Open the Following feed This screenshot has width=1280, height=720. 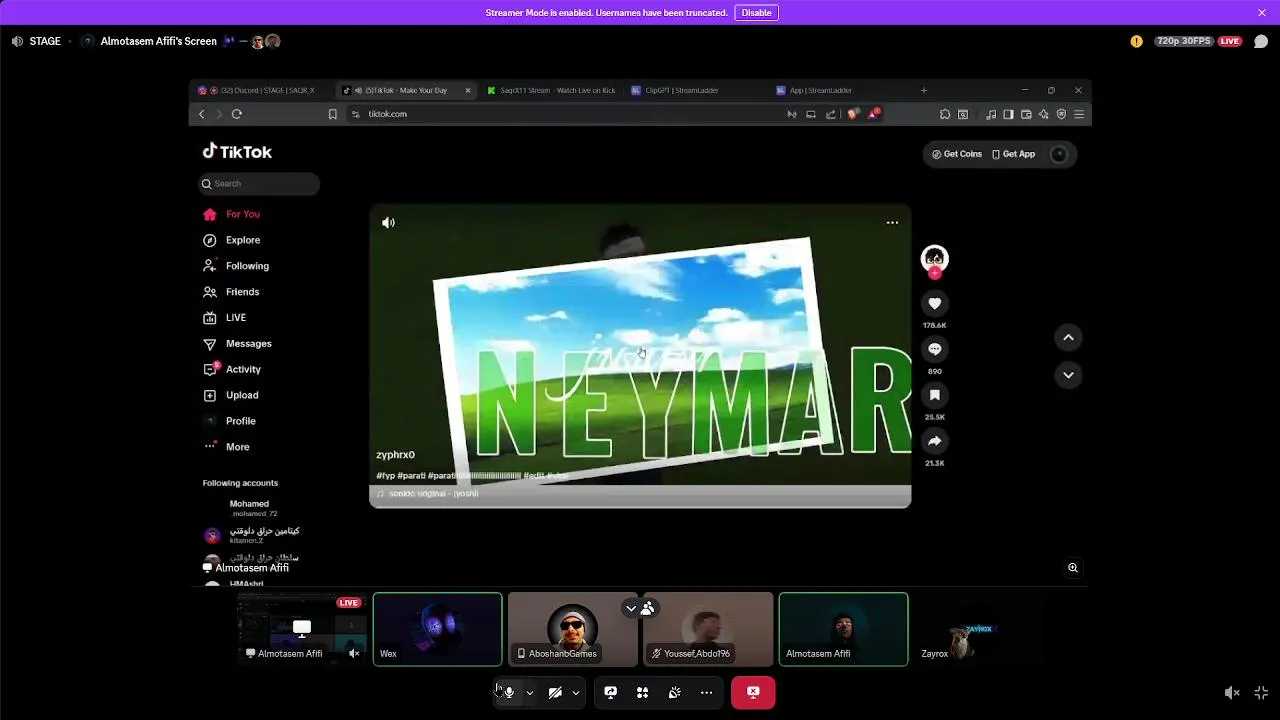236,266
